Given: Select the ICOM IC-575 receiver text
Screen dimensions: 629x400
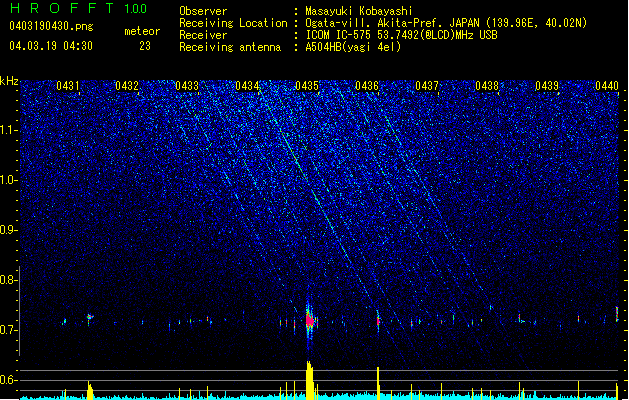Looking at the screenshot, I should click(401, 35).
